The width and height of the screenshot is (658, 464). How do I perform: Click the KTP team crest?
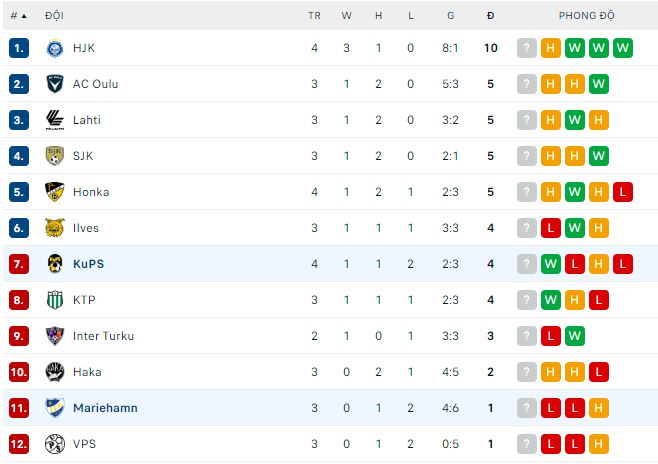tap(55, 300)
